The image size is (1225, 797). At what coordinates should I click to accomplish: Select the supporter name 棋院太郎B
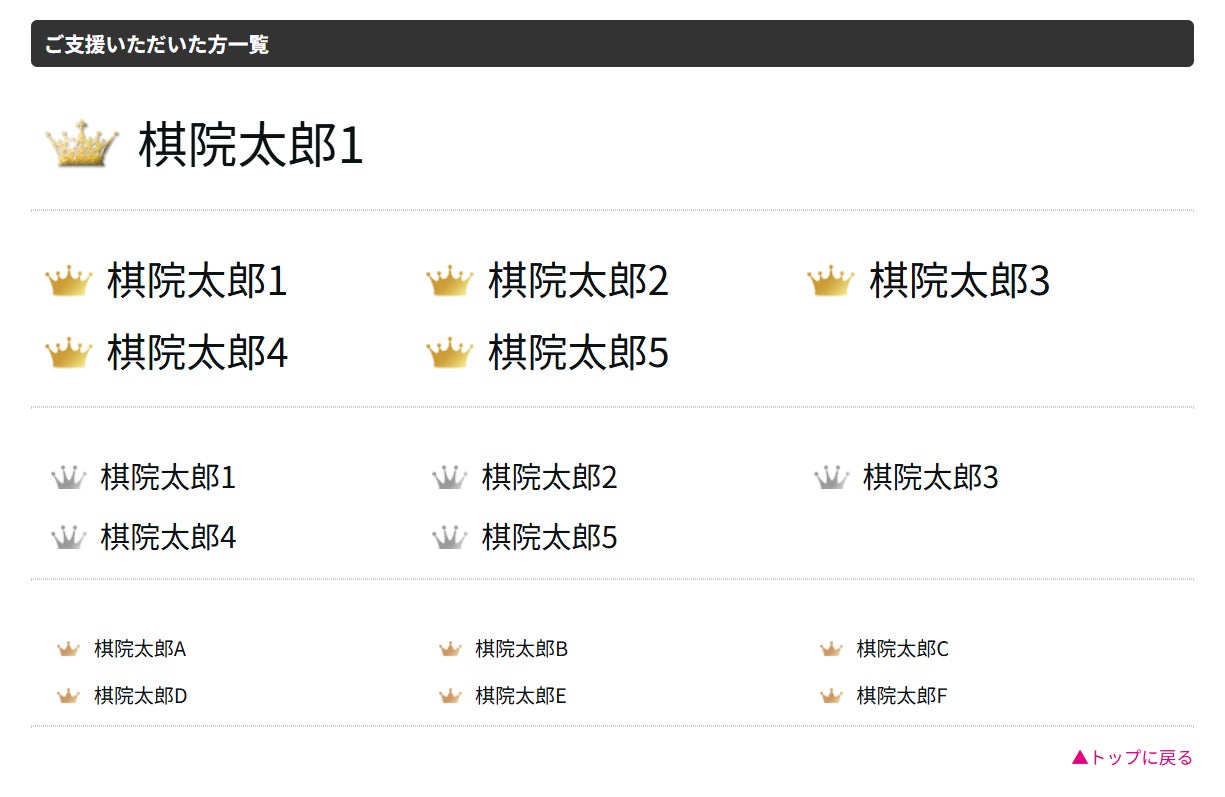(521, 650)
